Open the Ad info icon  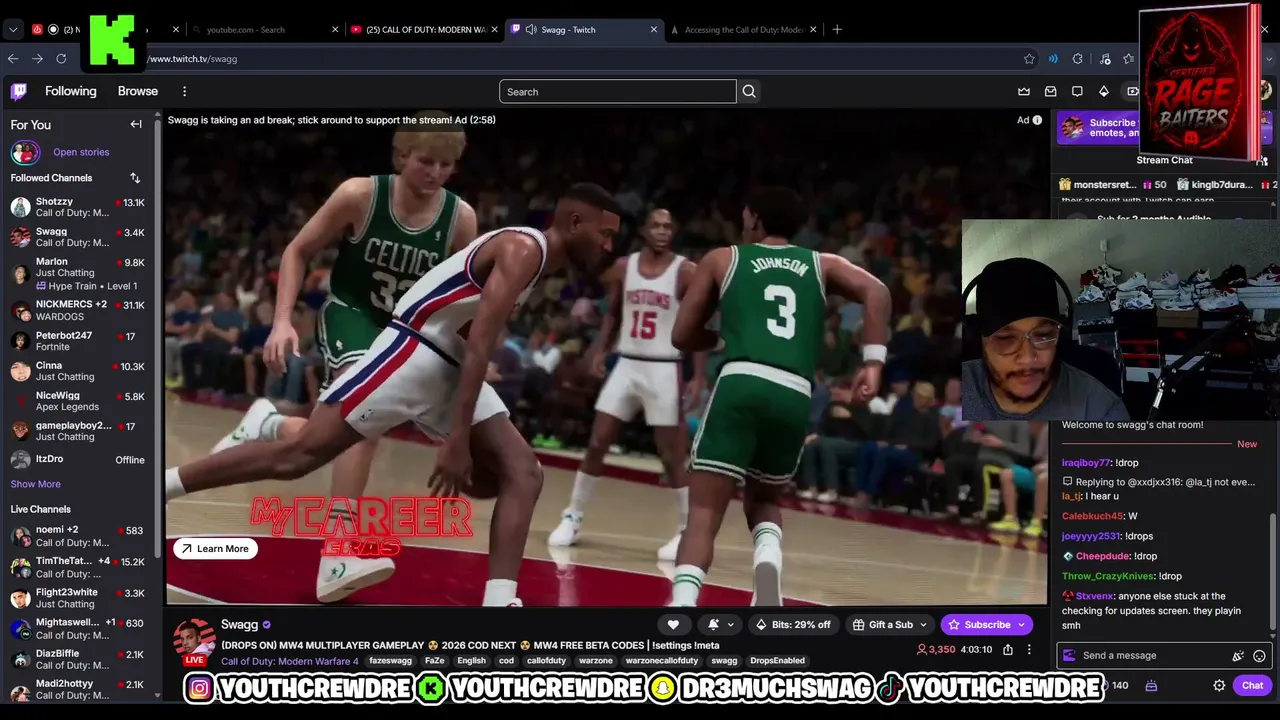point(1037,120)
